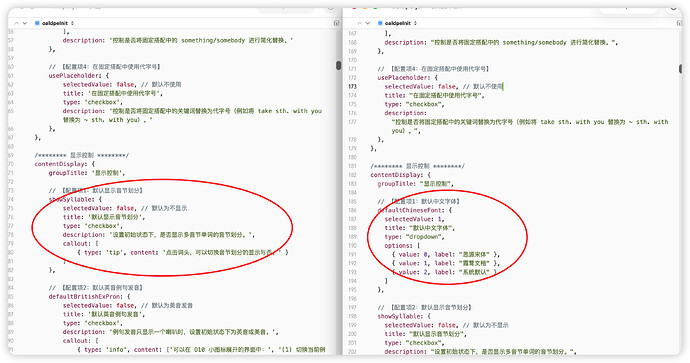Click the vertical scrollbar thumb in right window
This screenshot has width=690, height=363.
[x=680, y=69]
